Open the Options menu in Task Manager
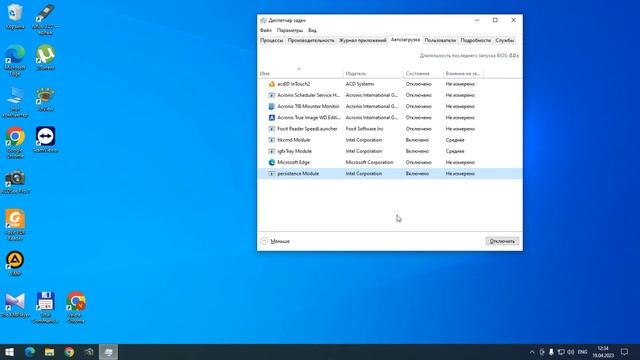The image size is (640, 360). [290, 30]
